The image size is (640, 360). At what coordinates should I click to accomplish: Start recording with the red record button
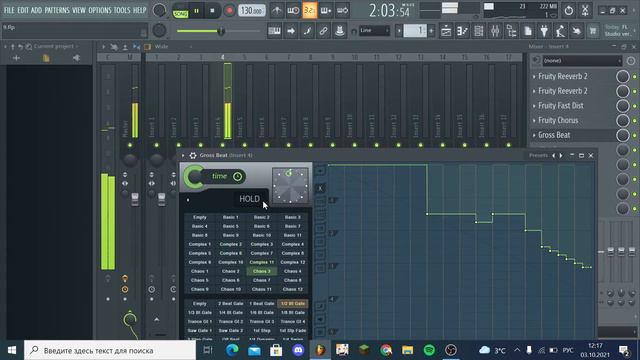pyautogui.click(x=229, y=11)
